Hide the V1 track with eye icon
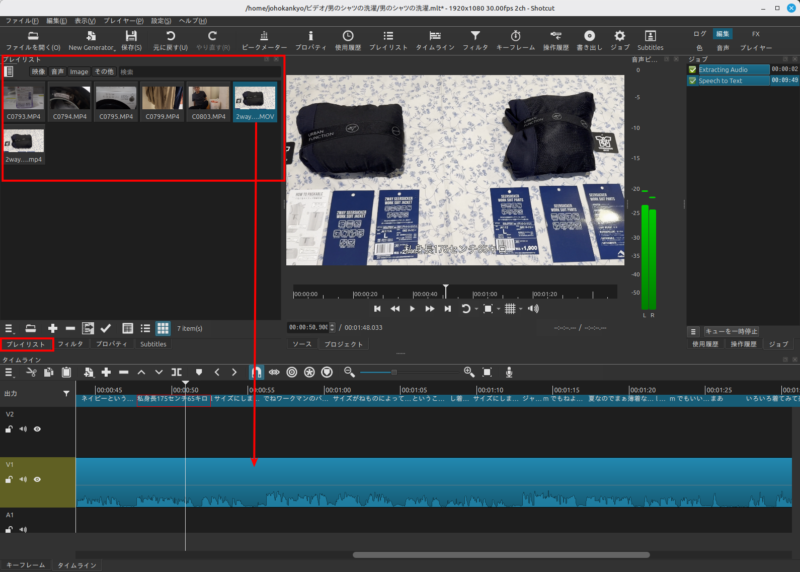 click(38, 480)
